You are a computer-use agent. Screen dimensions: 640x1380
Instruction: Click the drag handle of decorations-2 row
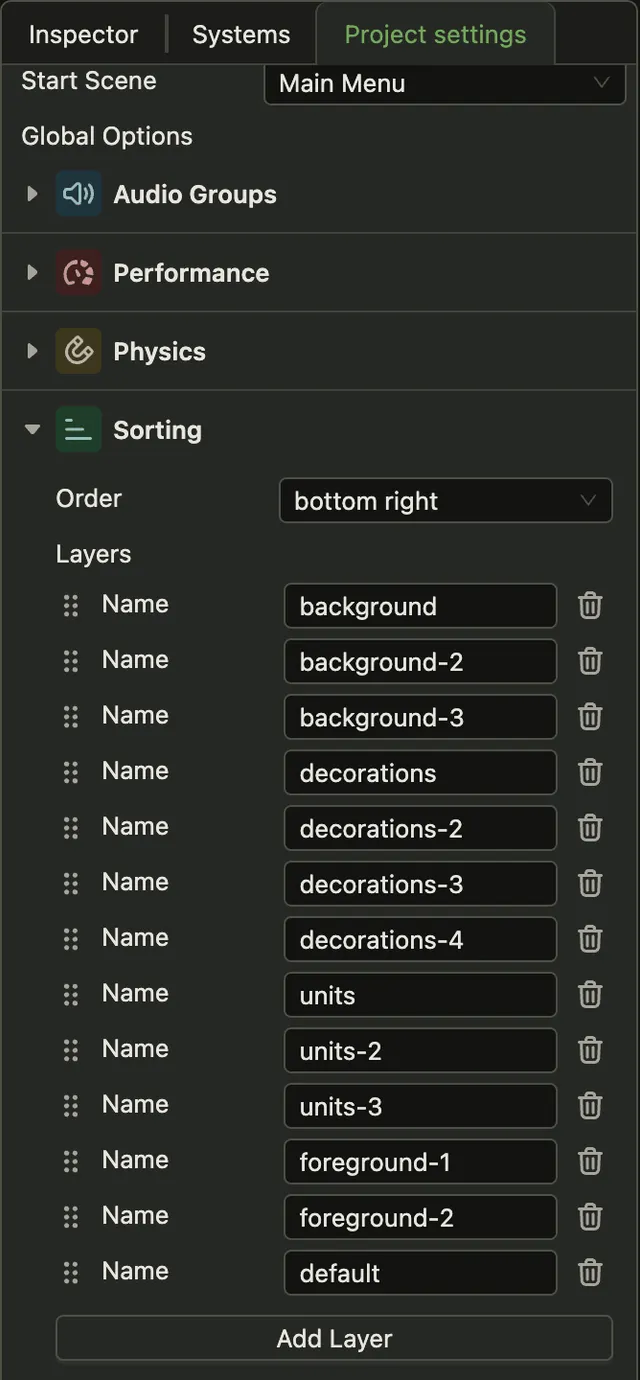click(71, 828)
